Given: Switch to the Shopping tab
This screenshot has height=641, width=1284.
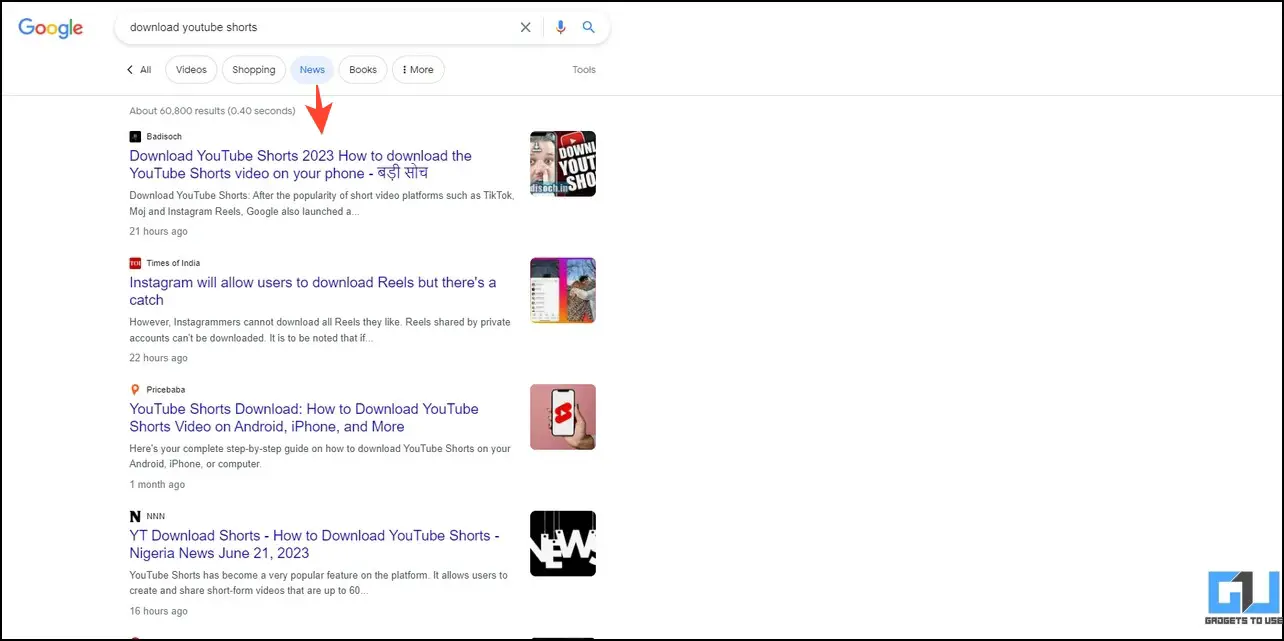Looking at the screenshot, I should 254,70.
